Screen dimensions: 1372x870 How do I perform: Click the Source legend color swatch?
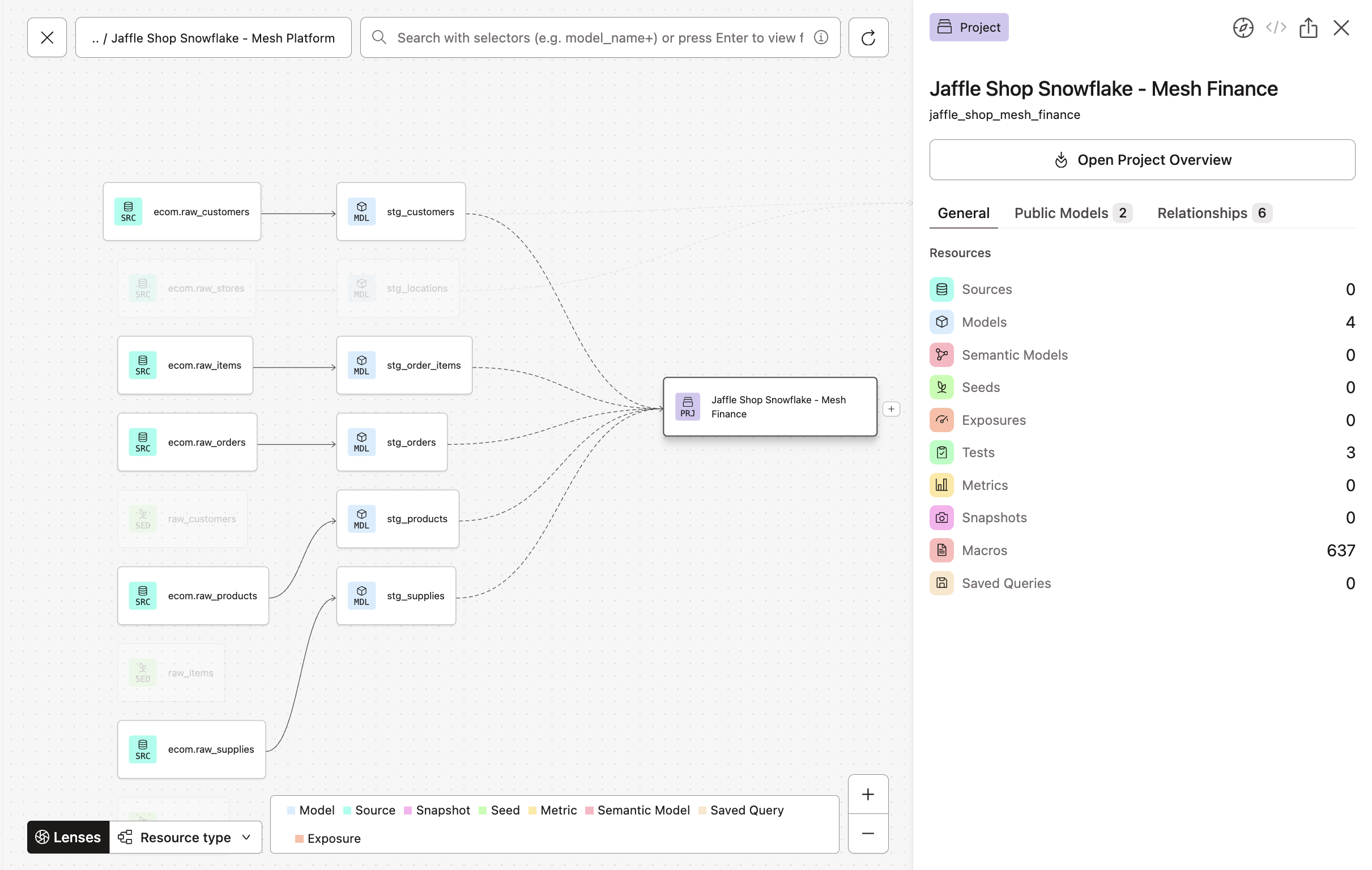pos(347,811)
